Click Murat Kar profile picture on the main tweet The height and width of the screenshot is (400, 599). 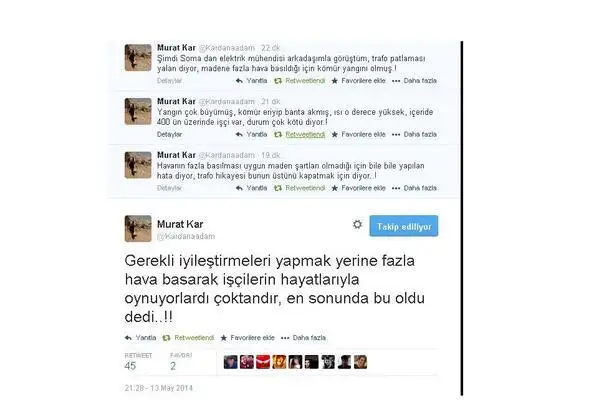[138, 228]
